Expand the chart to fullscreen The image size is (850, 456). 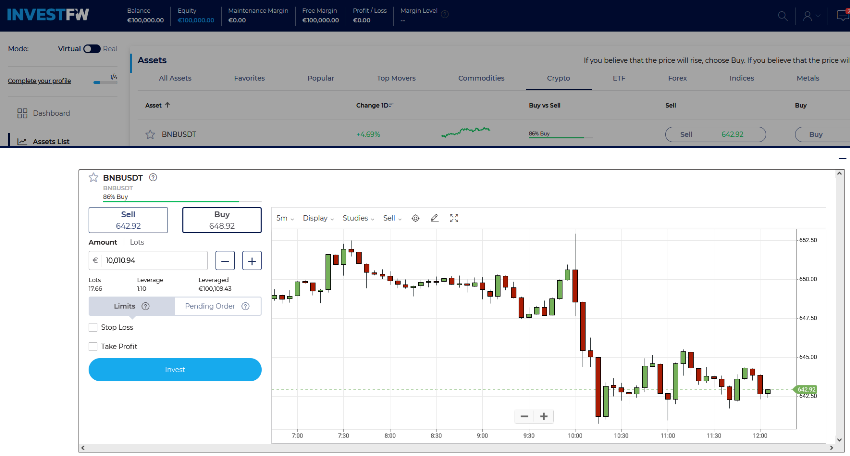(x=454, y=218)
